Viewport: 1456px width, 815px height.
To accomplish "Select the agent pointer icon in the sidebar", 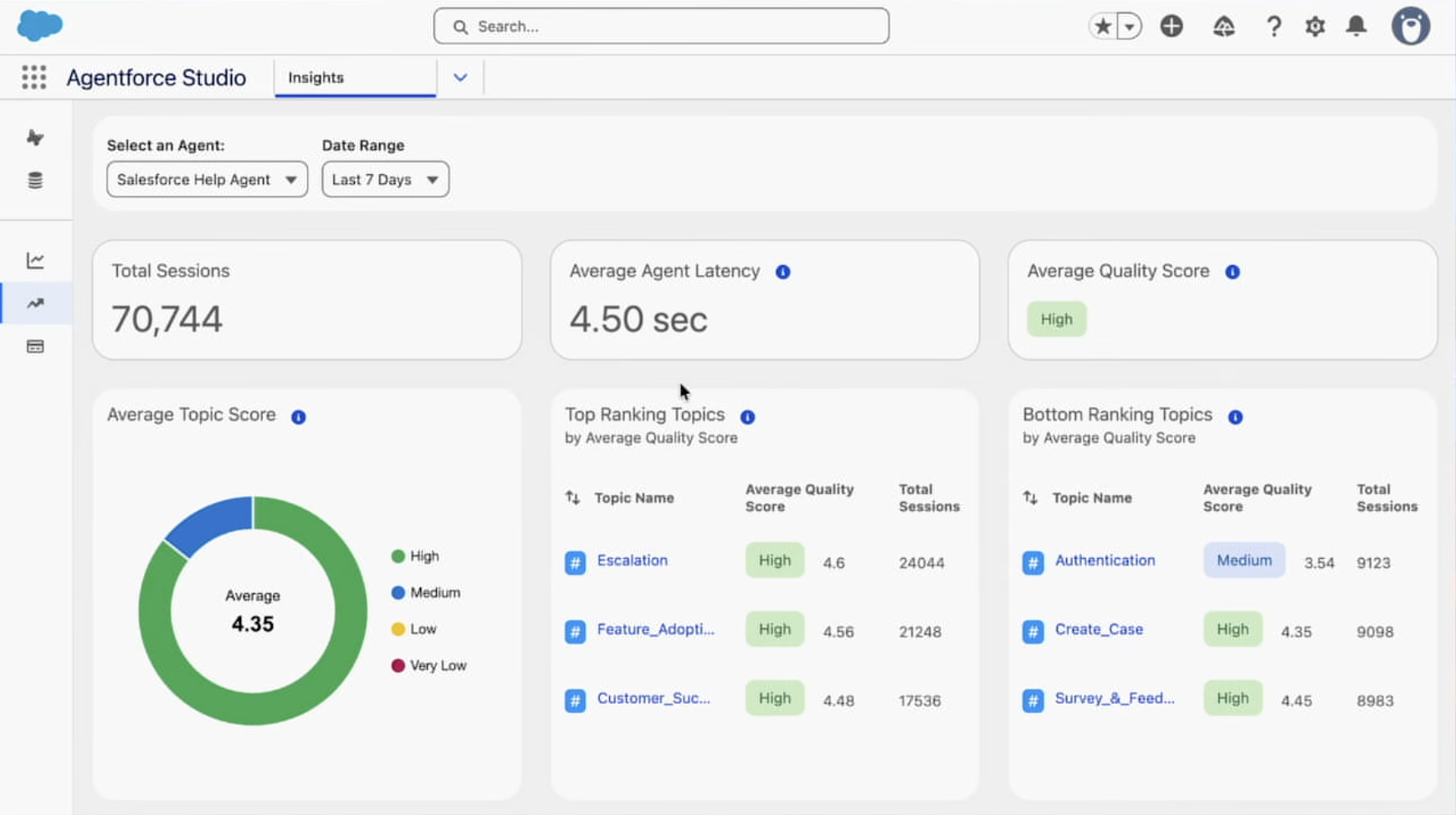I will (x=35, y=138).
